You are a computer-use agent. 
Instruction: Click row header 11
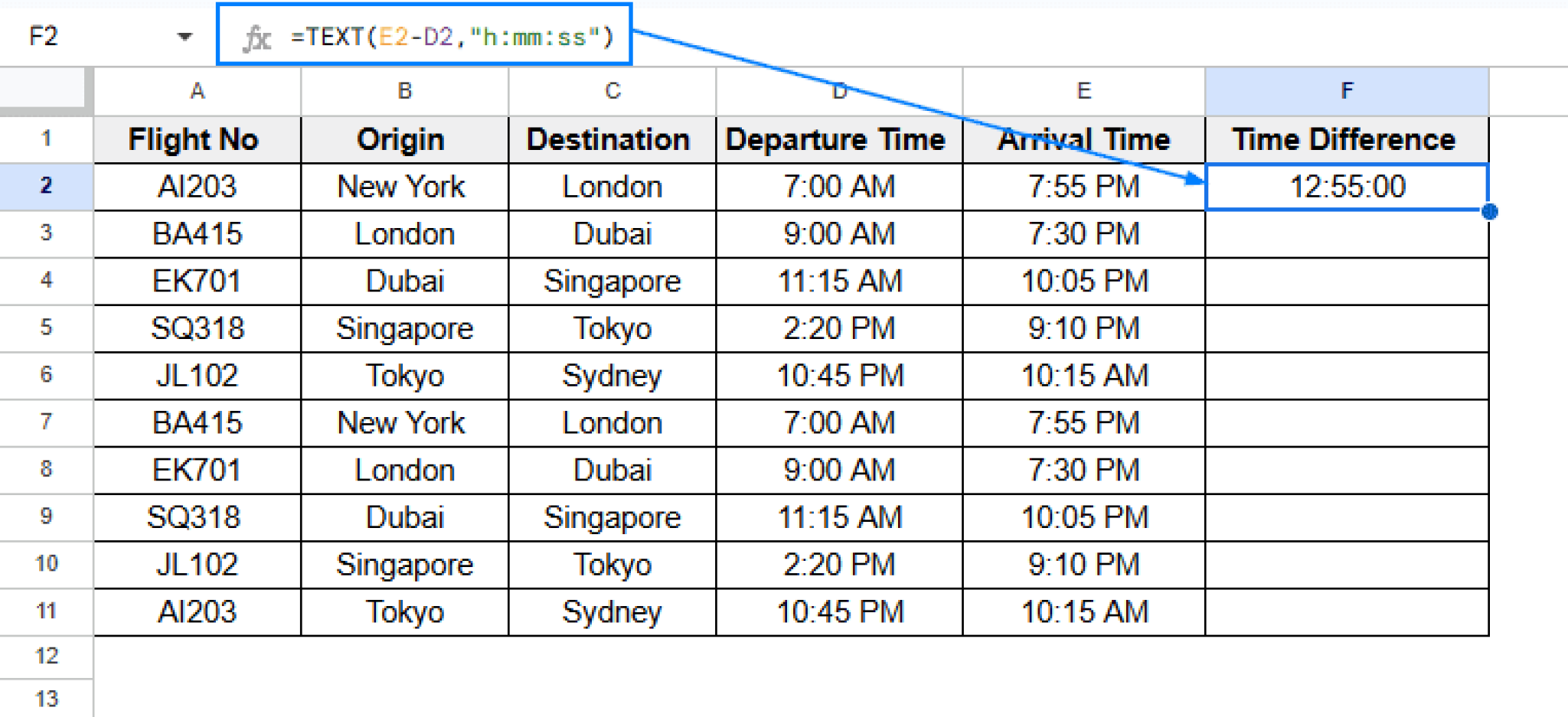pos(45,611)
